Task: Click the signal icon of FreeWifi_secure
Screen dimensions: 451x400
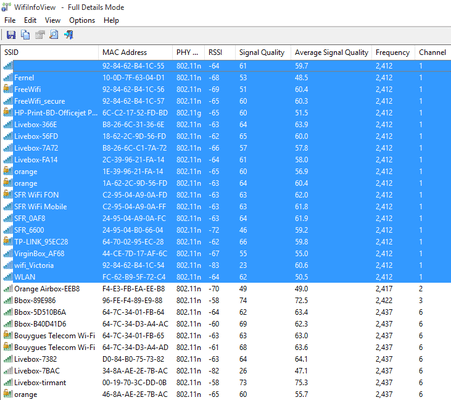Action: pos(8,101)
